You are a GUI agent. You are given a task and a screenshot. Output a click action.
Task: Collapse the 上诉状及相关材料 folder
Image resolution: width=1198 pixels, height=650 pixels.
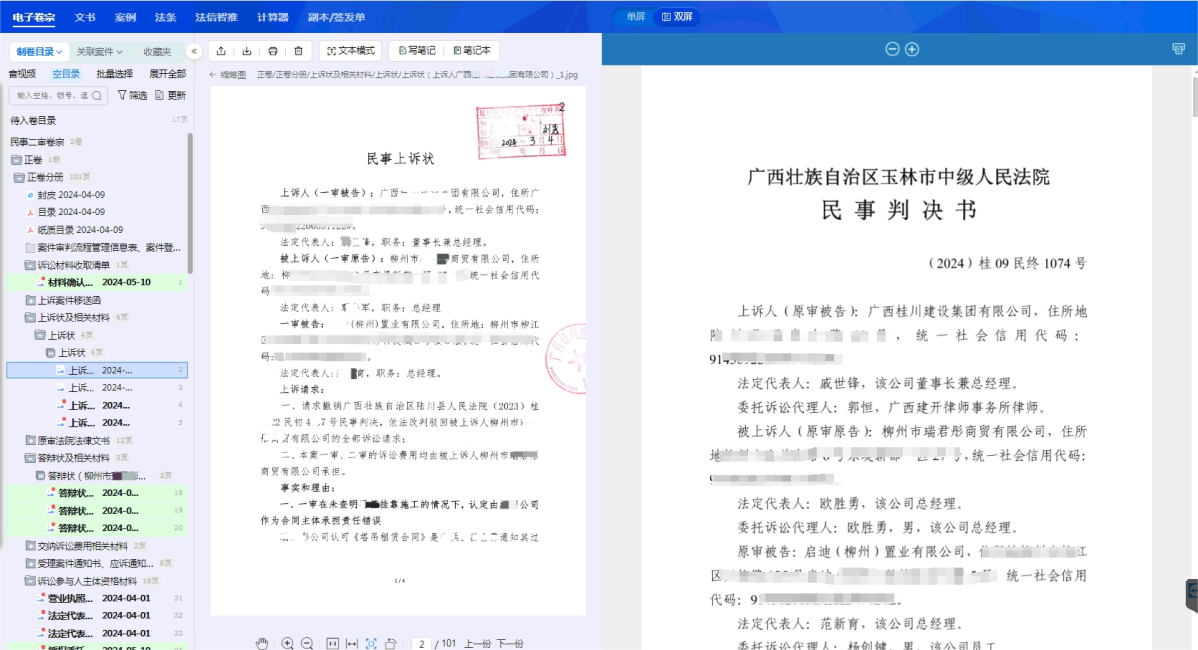pos(30,317)
